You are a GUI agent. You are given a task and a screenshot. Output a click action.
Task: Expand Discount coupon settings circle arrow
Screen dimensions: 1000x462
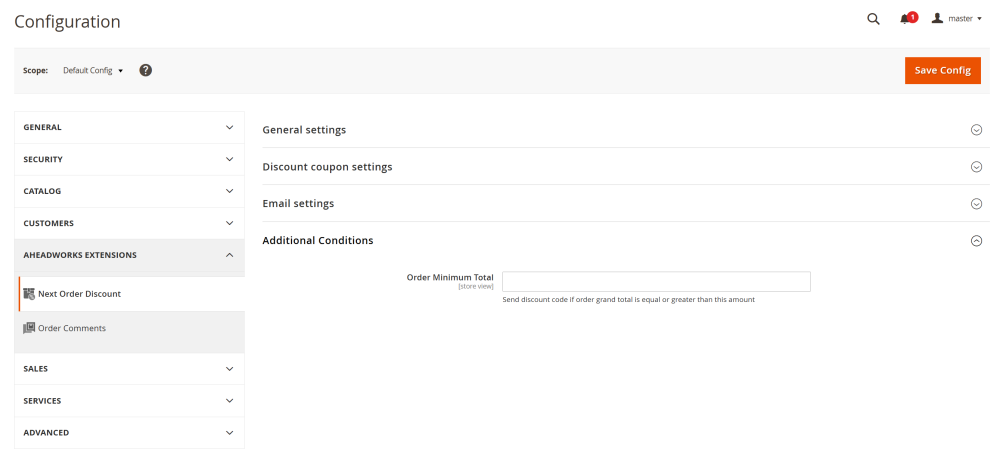tap(976, 167)
